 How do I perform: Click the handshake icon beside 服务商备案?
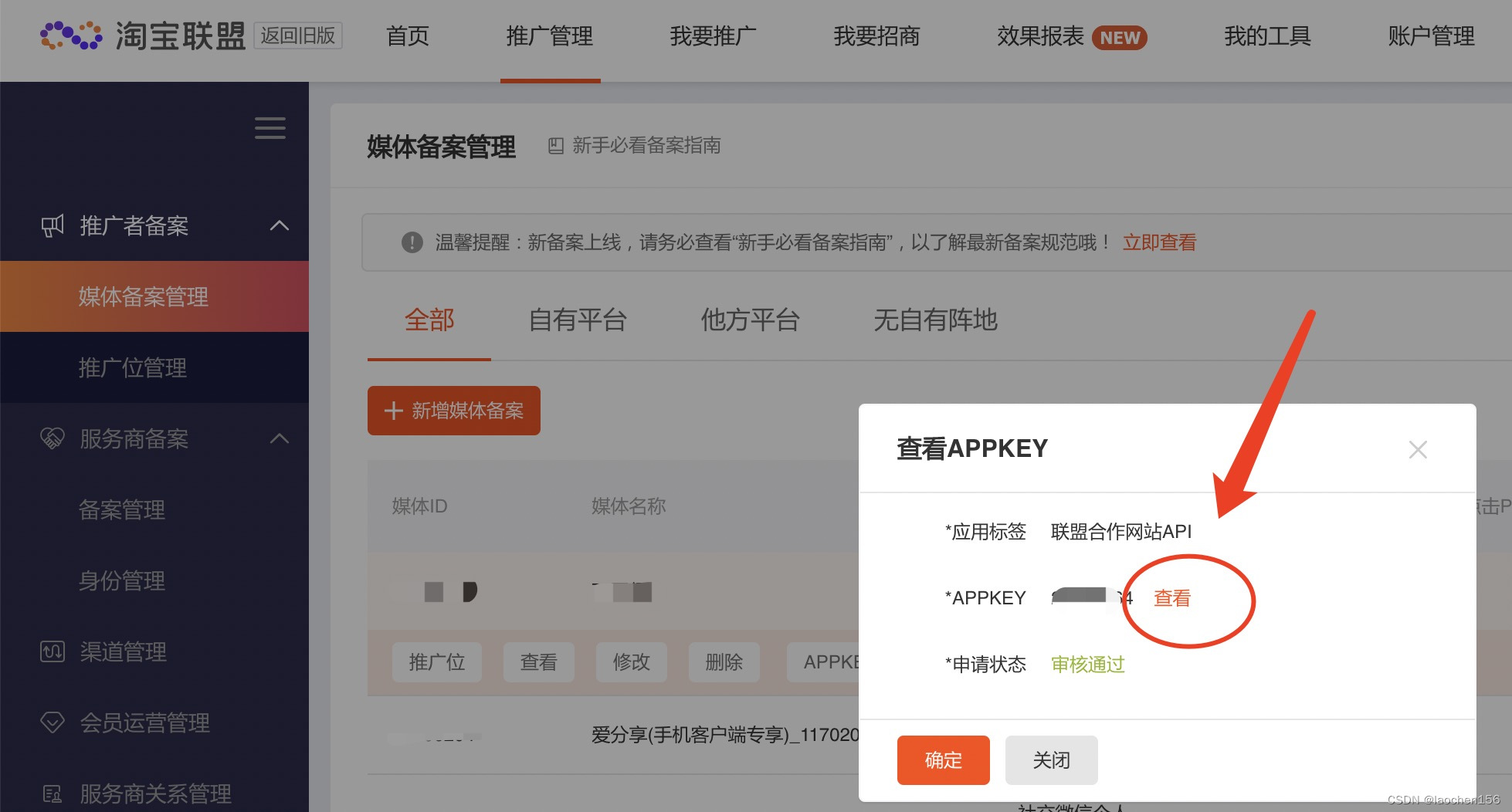tap(52, 438)
